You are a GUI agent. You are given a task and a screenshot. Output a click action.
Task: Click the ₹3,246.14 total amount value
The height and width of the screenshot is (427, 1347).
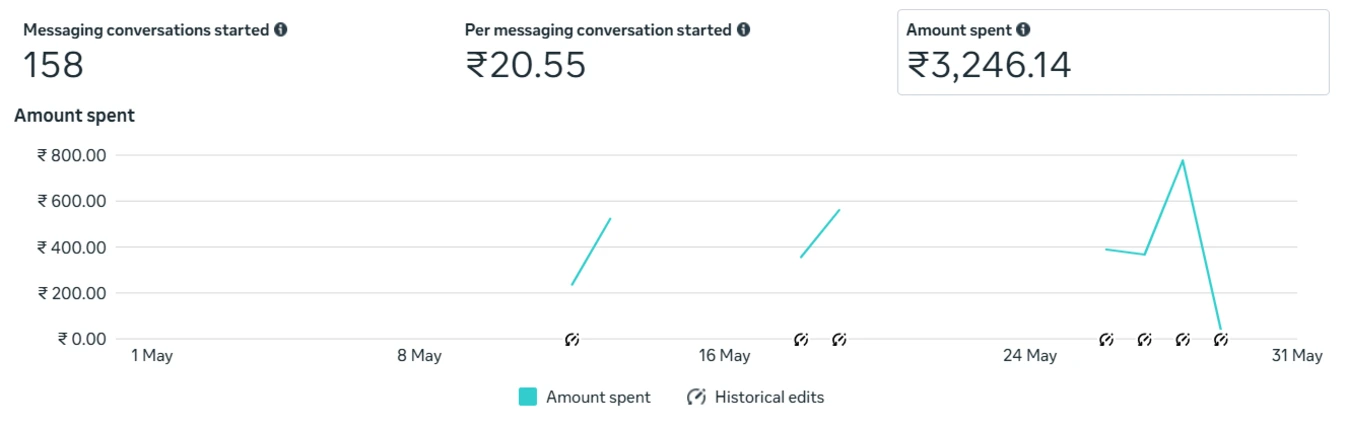coord(989,65)
